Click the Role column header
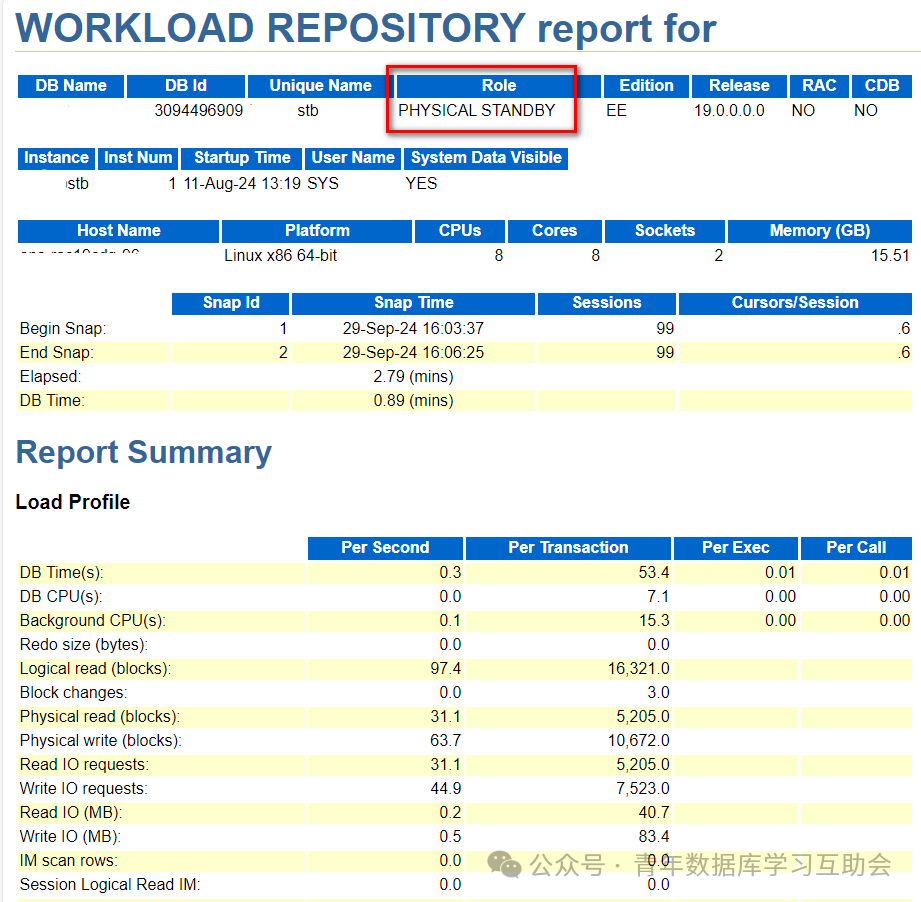This screenshot has height=902, width=921. (x=499, y=86)
